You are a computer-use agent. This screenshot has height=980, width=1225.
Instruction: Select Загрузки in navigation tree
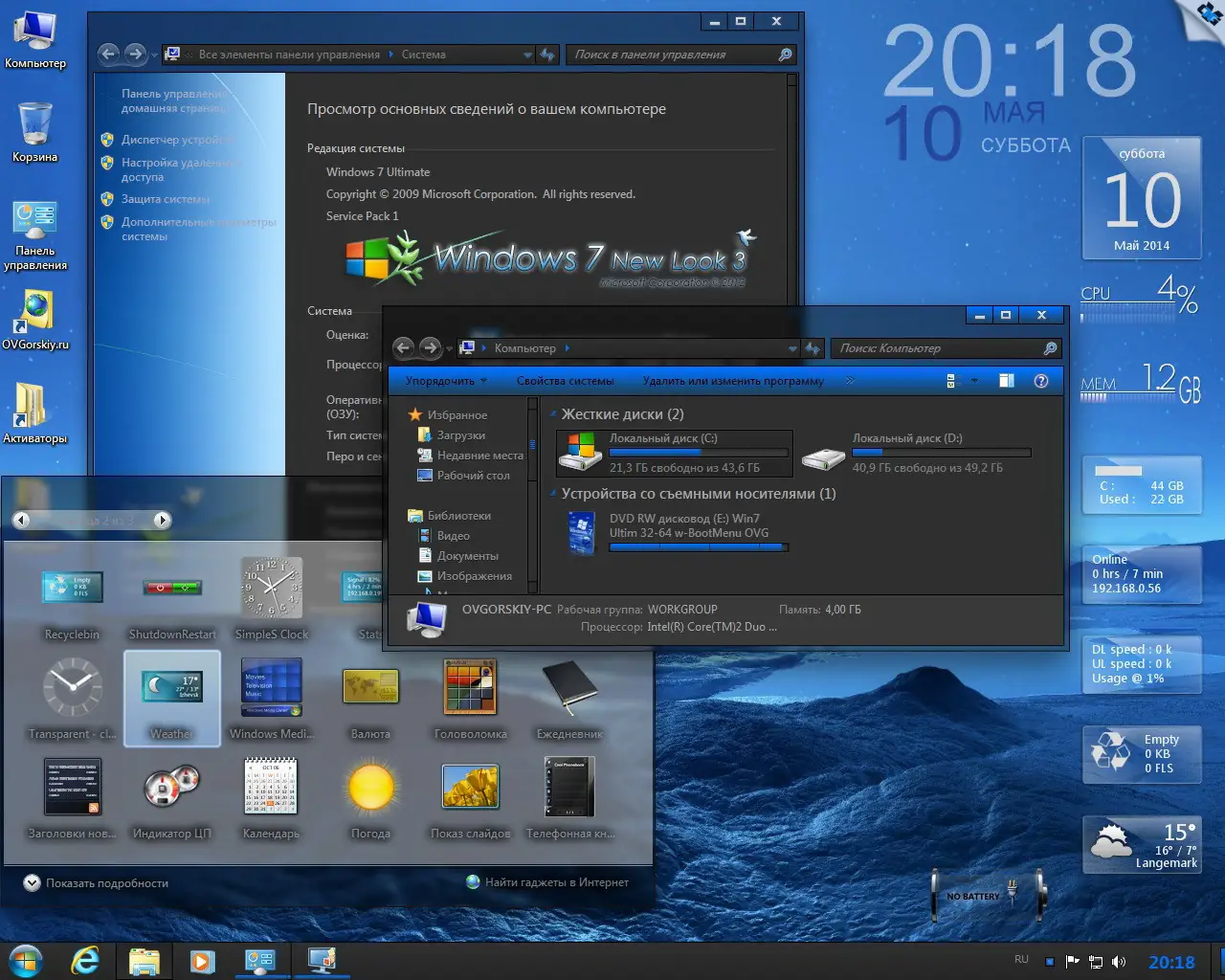click(460, 435)
